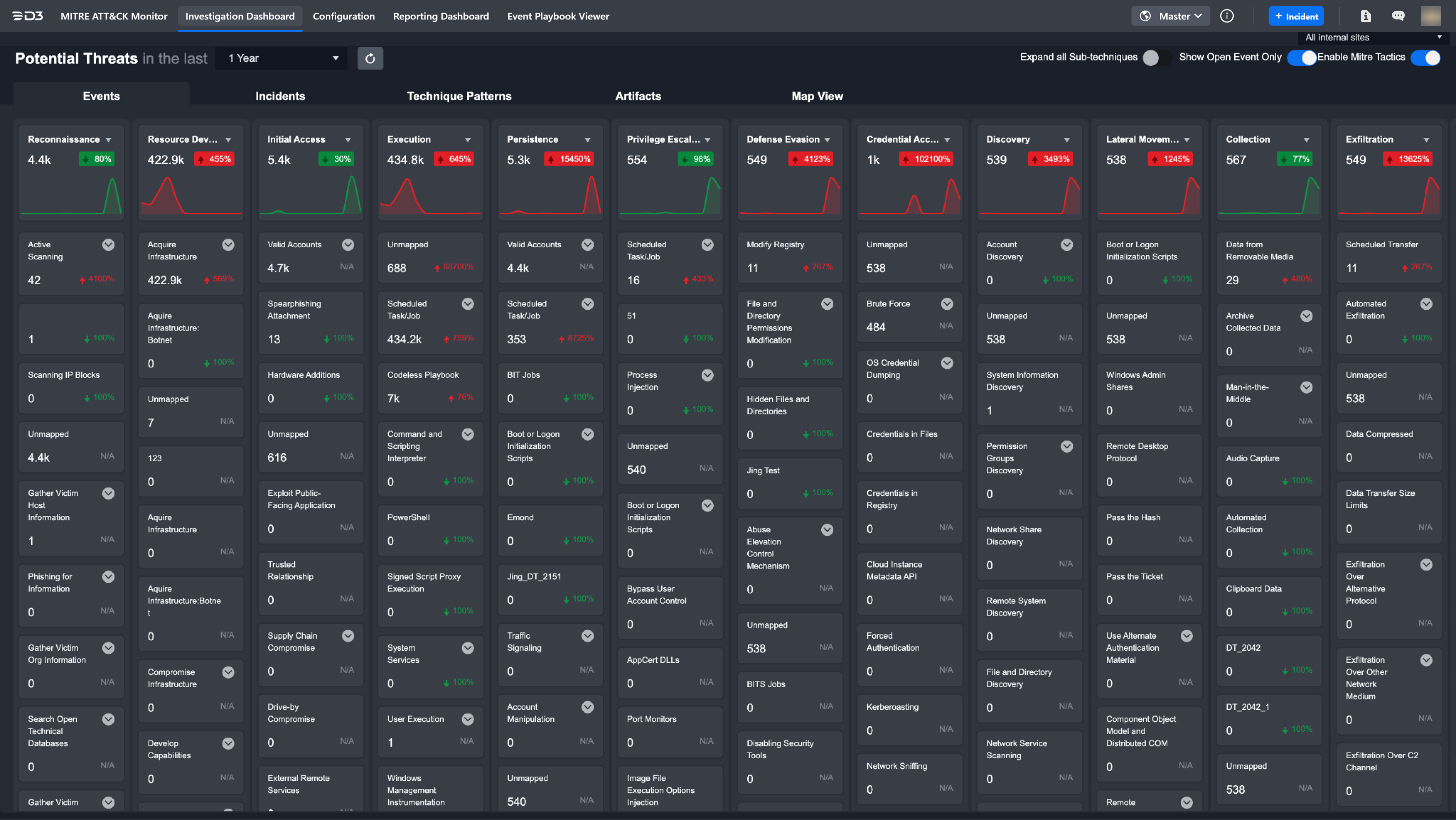Switch to the Incidents tab
This screenshot has width=1456, height=820.
[x=280, y=96]
